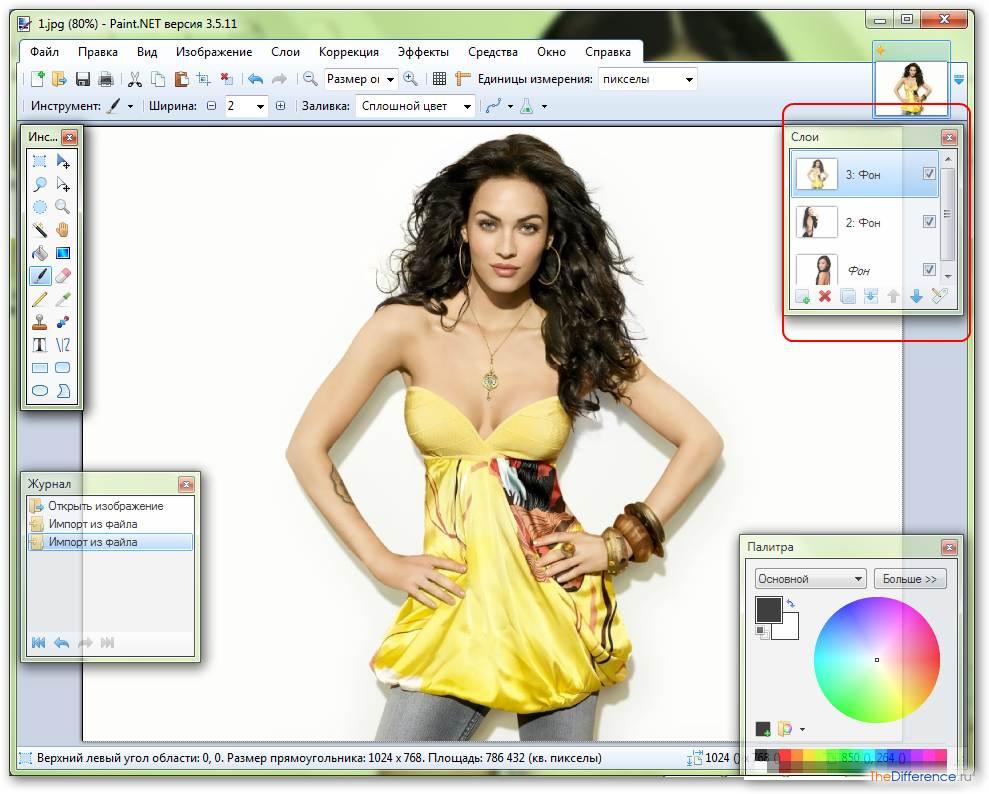This screenshot has height=794, width=989.
Task: Select the Line/Curve tool
Action: 63,345
